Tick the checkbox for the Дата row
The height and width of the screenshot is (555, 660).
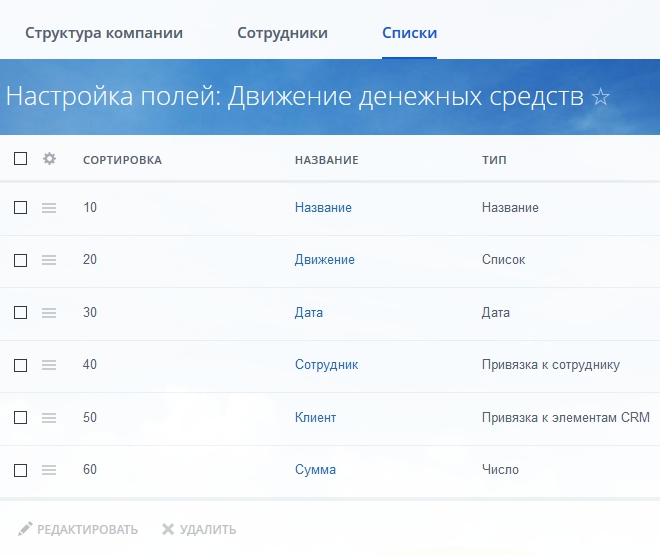(20, 313)
